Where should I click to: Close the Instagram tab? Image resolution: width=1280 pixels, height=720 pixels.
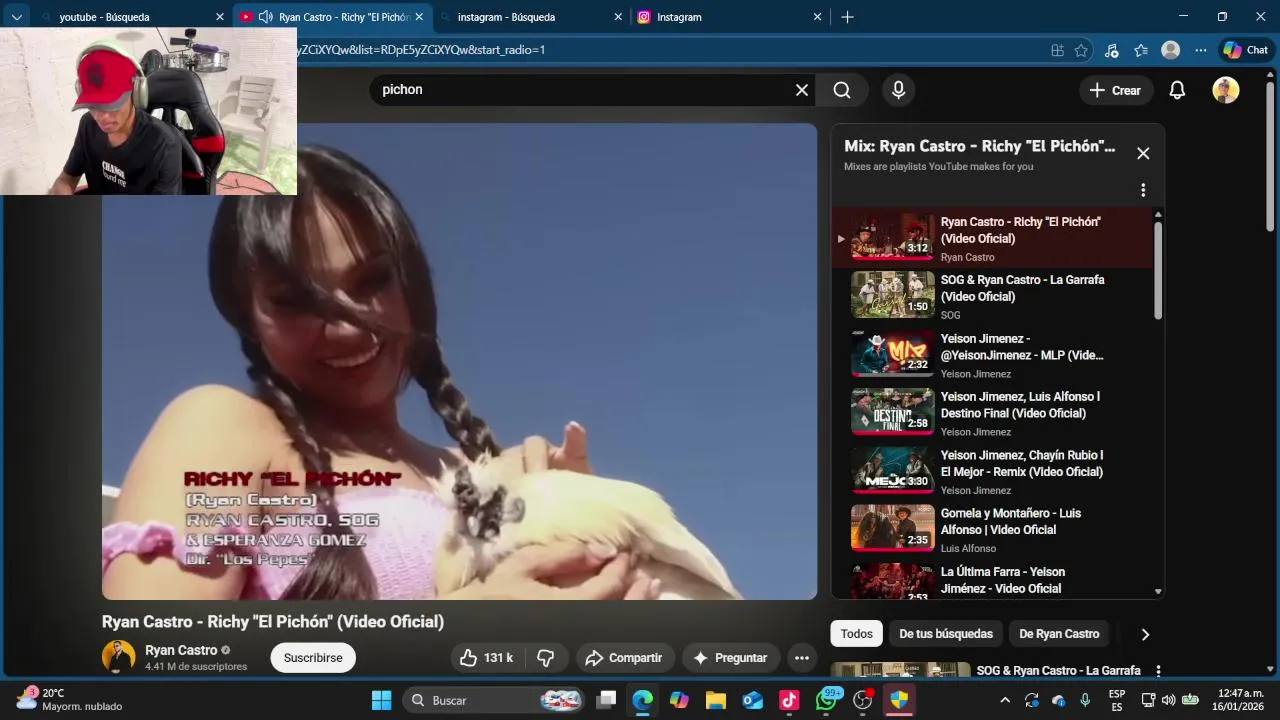[817, 17]
